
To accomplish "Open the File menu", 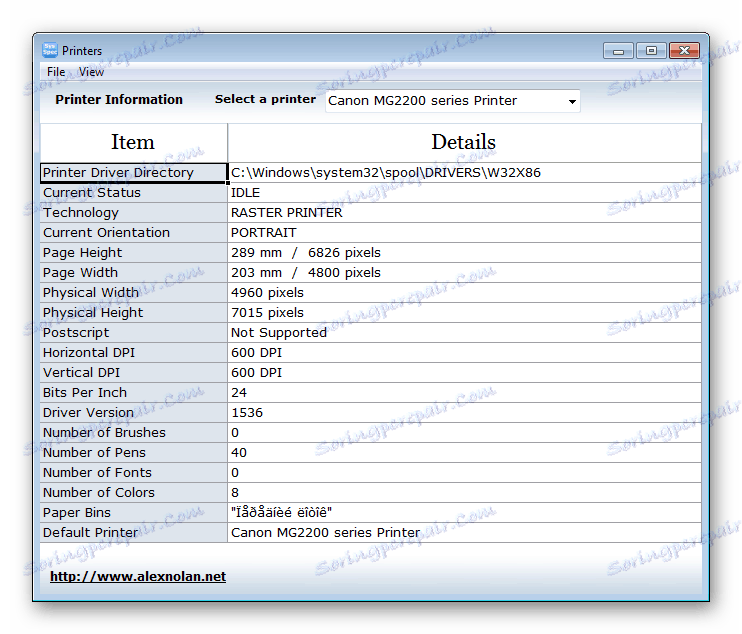I will (56, 72).
